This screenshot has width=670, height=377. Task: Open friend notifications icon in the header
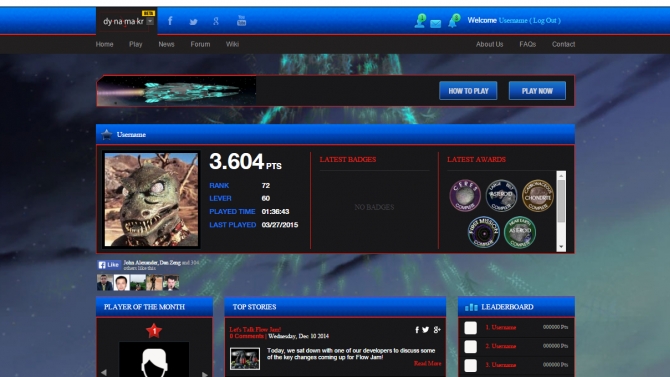coord(420,21)
